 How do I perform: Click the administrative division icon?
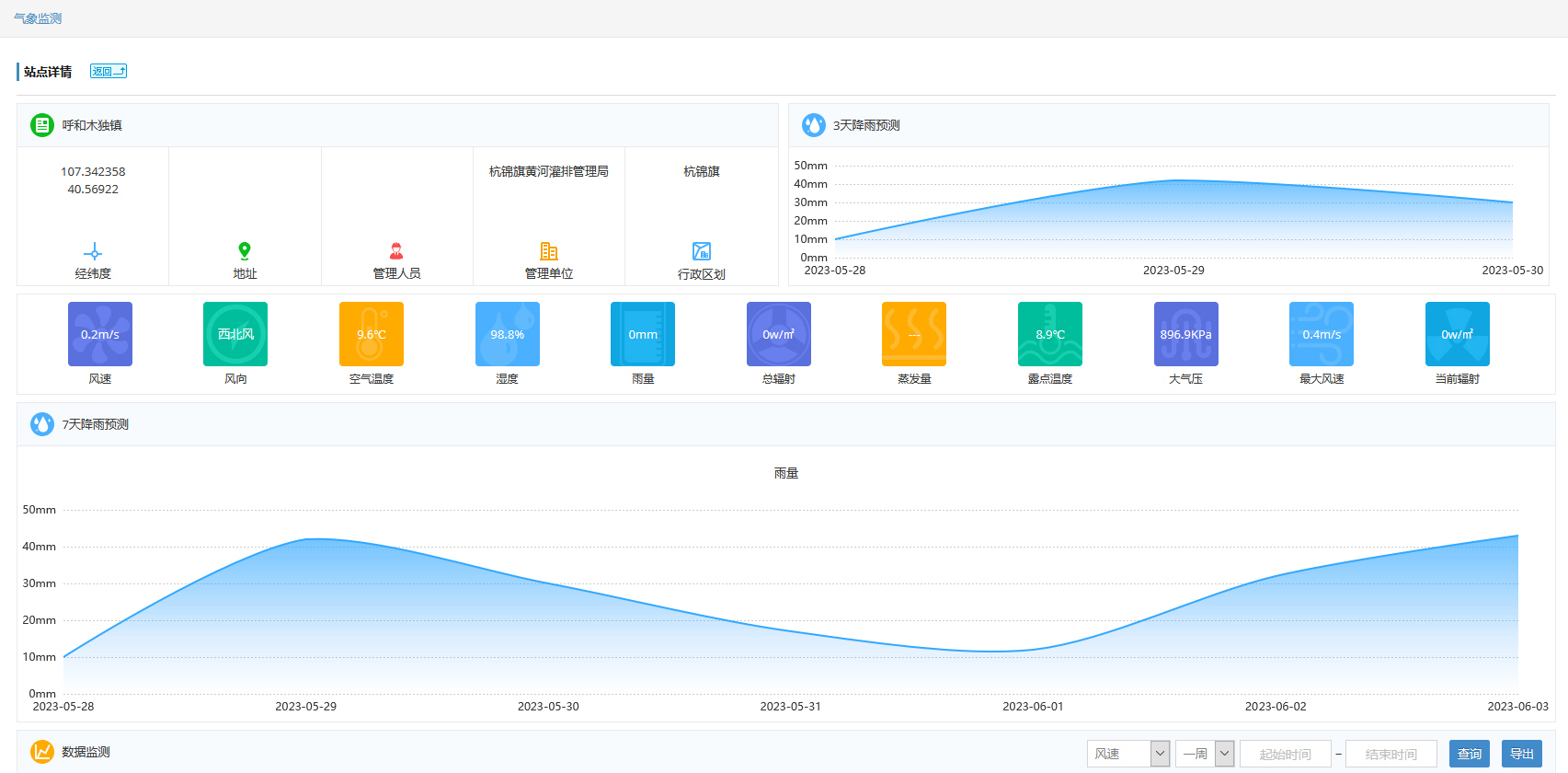tap(702, 251)
